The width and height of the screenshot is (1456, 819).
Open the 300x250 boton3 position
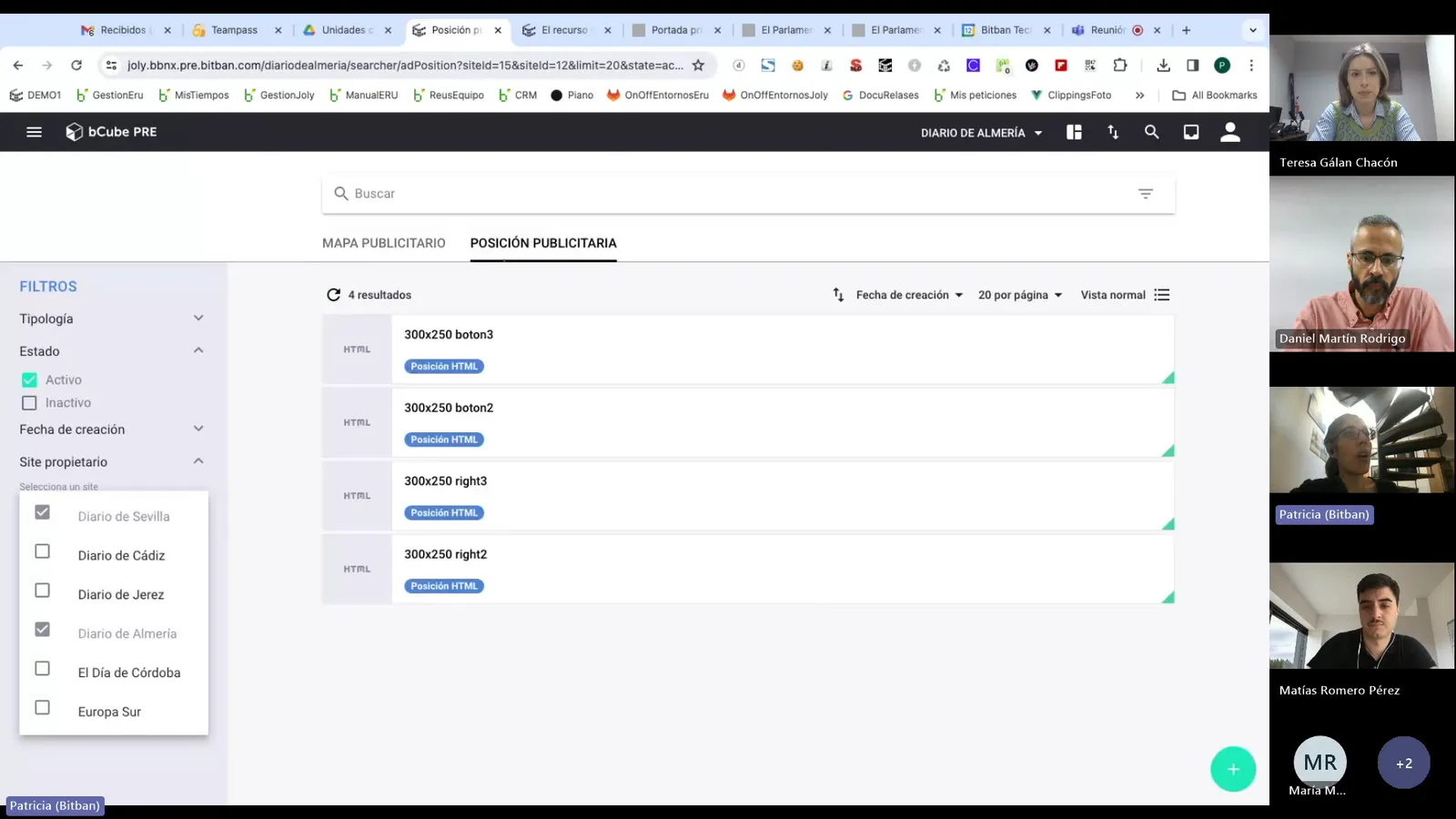coord(449,335)
